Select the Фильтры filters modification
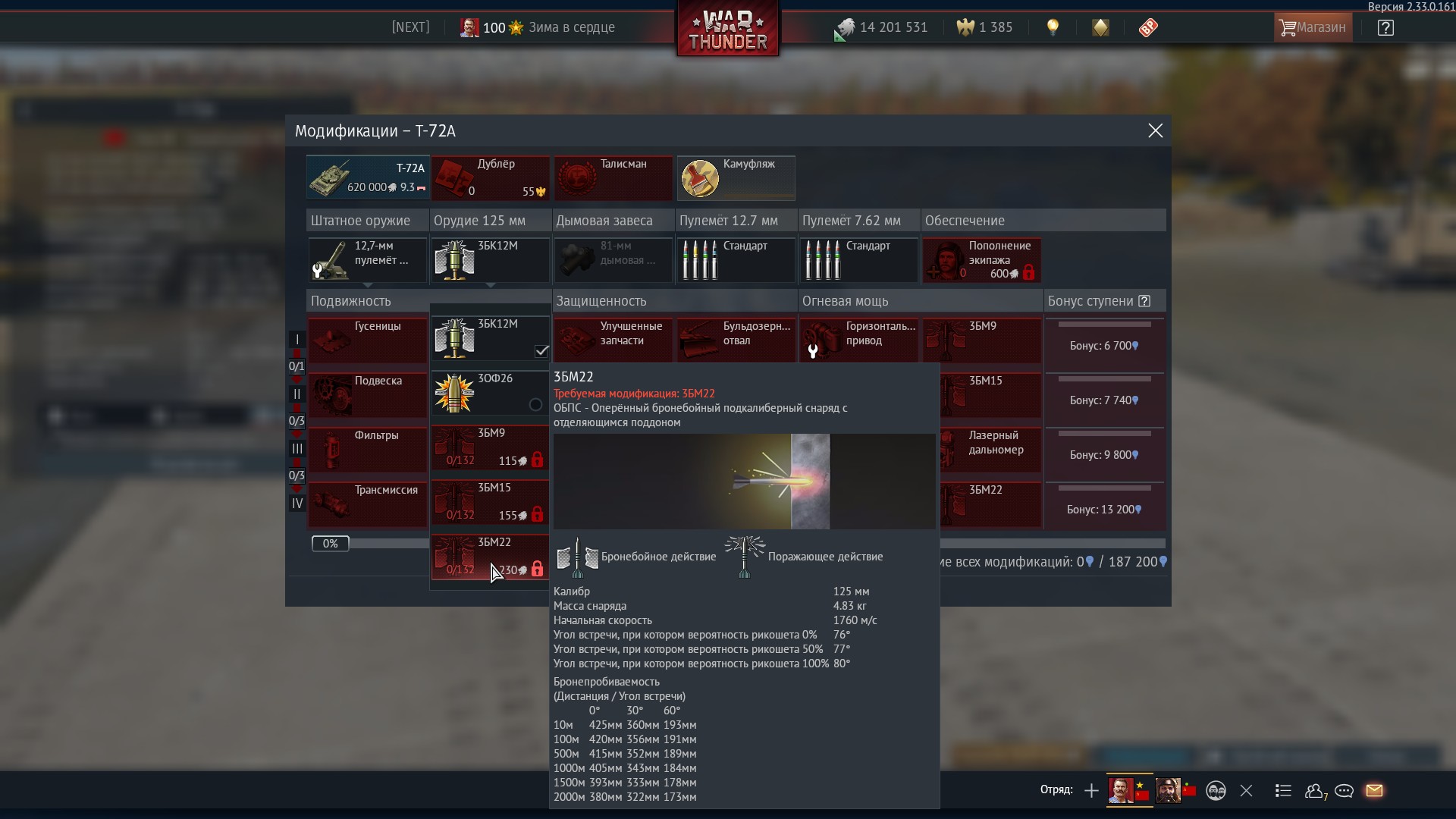 (368, 449)
